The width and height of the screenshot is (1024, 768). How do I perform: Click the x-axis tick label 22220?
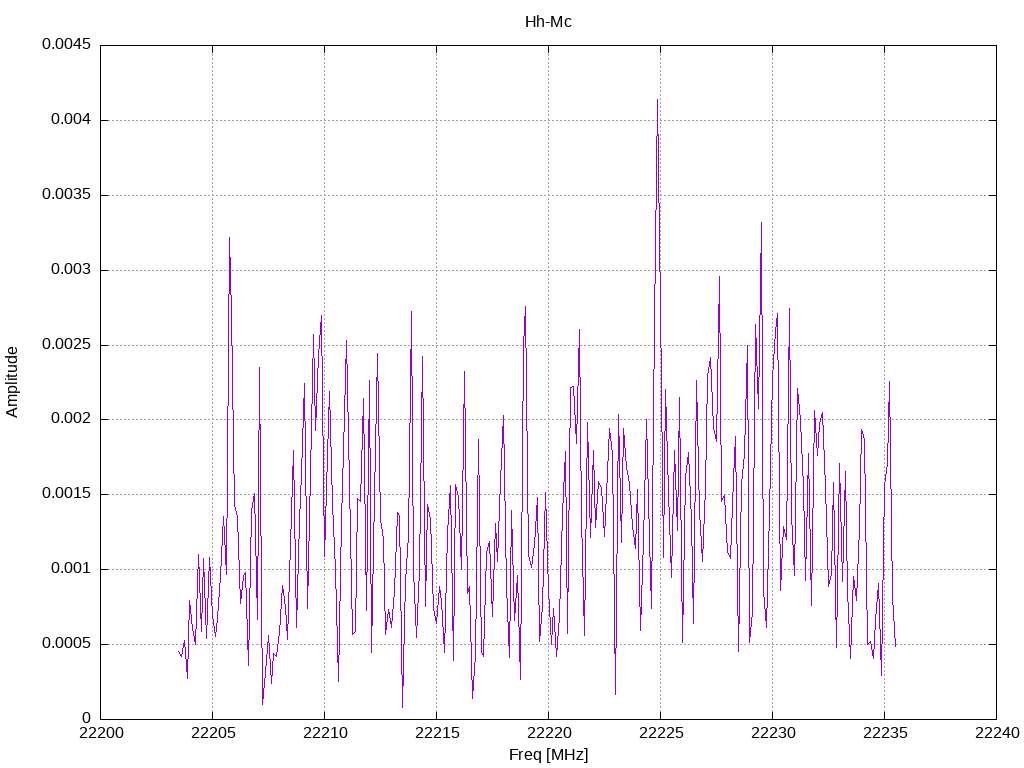tap(549, 733)
